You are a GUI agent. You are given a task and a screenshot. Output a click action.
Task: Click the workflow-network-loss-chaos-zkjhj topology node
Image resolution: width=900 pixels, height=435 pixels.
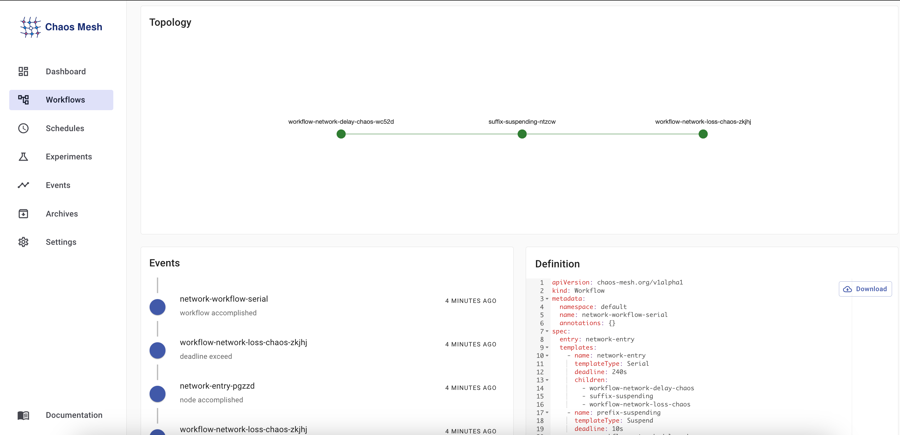tap(703, 134)
